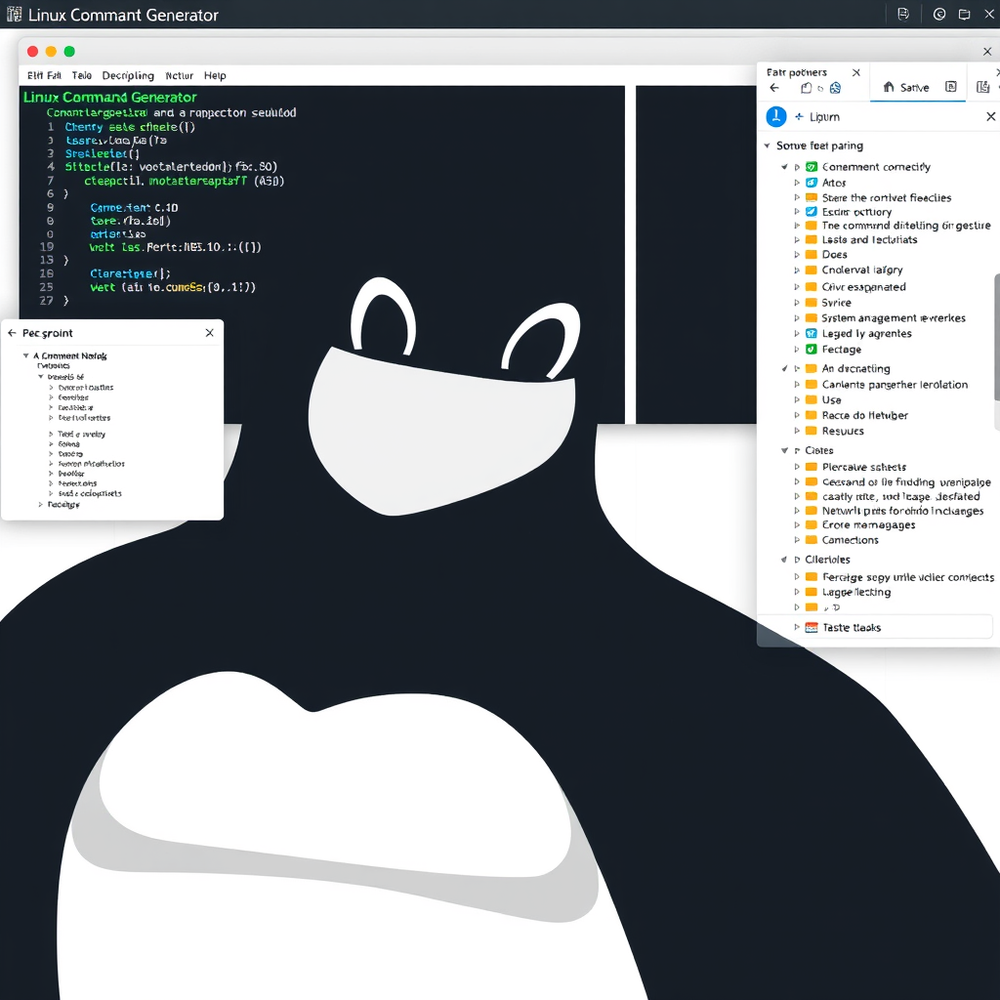Image resolution: width=1000 pixels, height=1000 pixels.
Task: Click the flag icon beside Taste tlaoks
Action: point(811,627)
